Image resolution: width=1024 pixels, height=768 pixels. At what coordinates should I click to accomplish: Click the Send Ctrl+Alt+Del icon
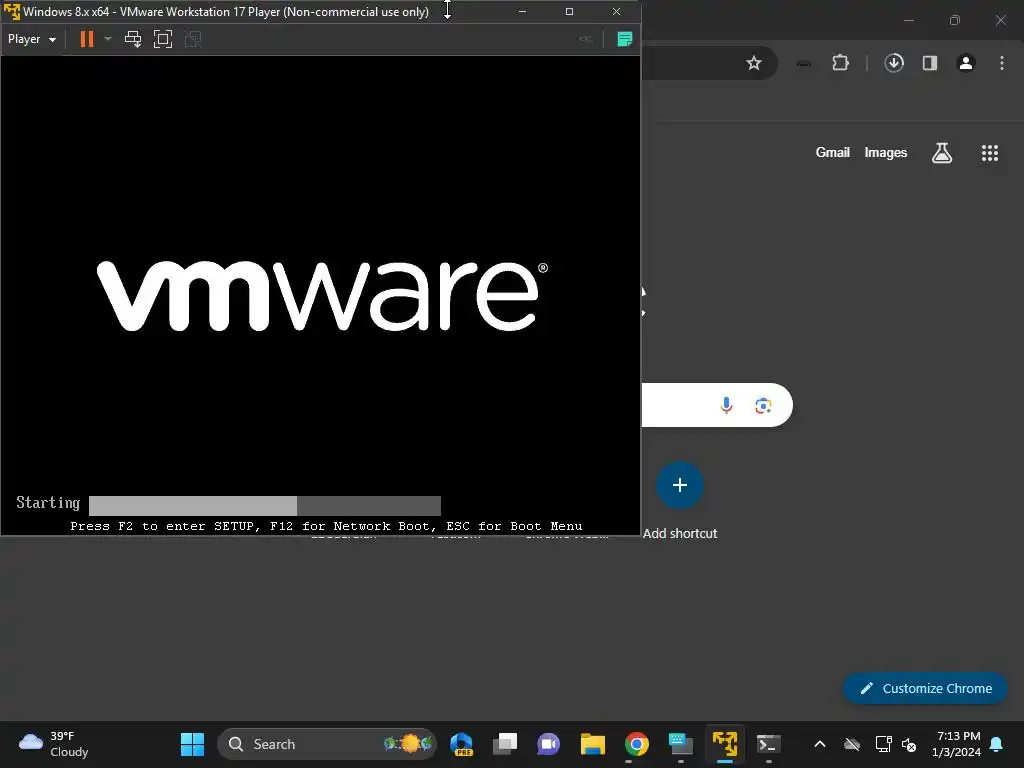pyautogui.click(x=133, y=39)
